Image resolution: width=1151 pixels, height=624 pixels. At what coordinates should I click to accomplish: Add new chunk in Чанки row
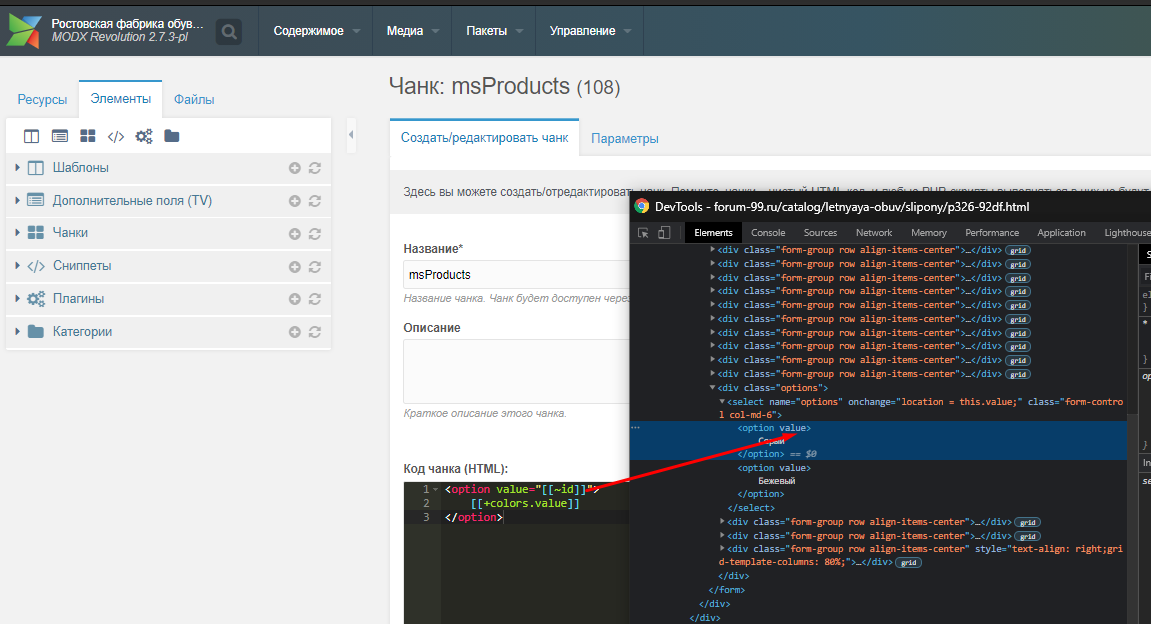(x=294, y=233)
